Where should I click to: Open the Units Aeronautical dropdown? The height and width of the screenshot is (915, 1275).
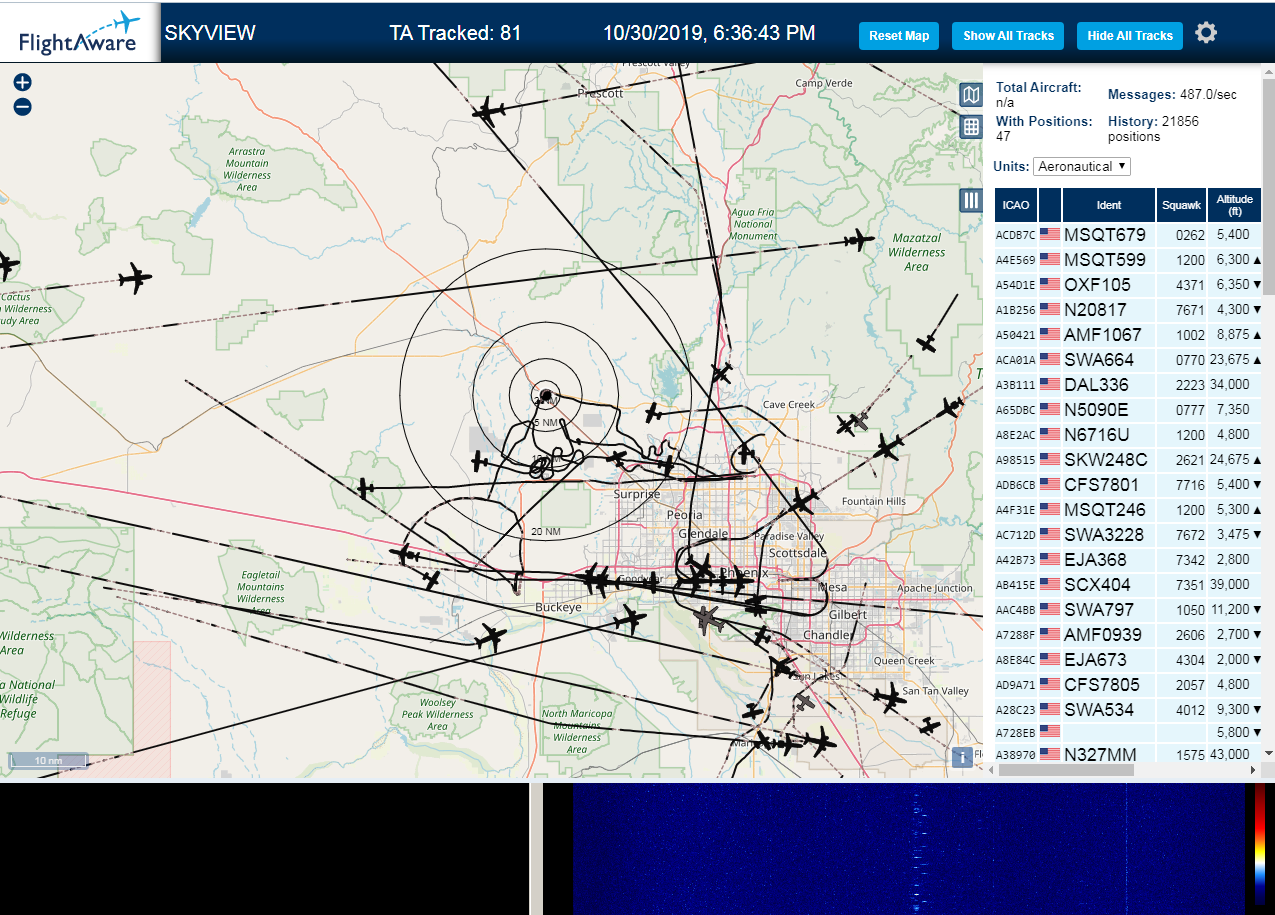1082,166
